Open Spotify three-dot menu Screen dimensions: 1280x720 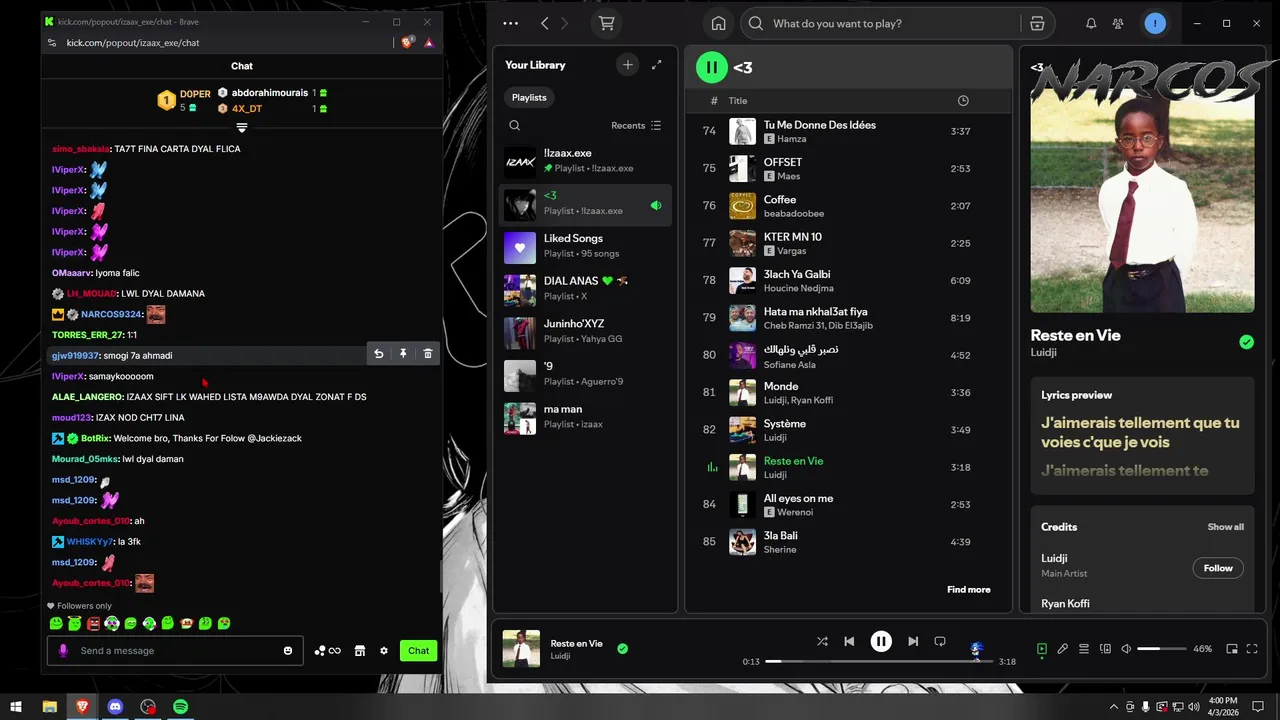(511, 23)
